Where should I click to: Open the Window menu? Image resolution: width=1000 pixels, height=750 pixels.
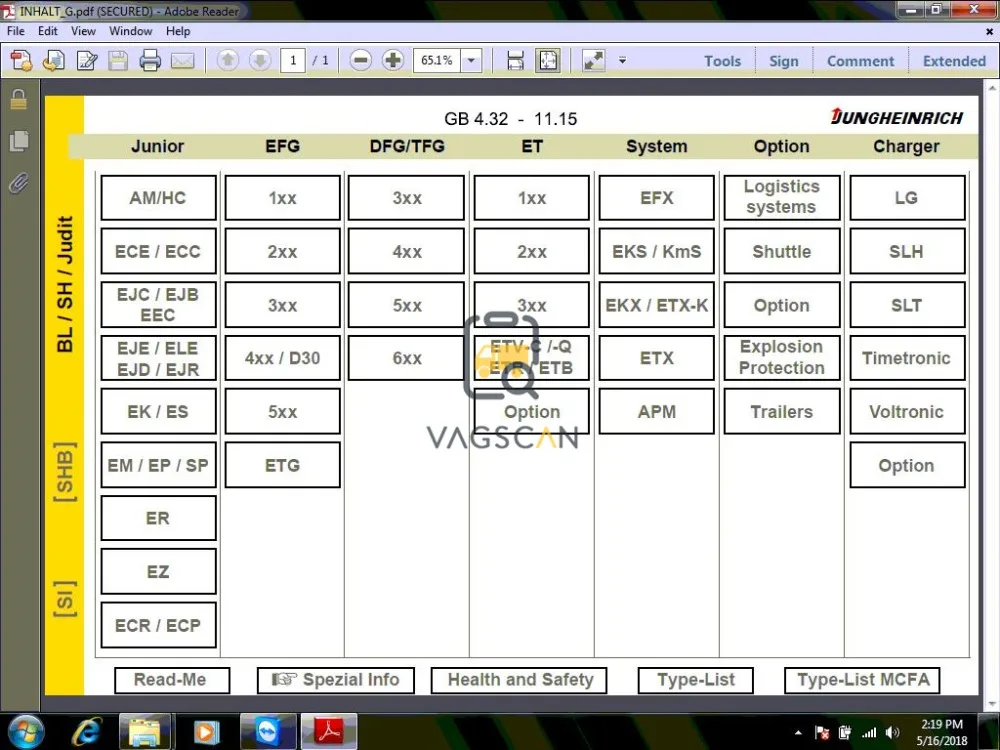click(131, 31)
